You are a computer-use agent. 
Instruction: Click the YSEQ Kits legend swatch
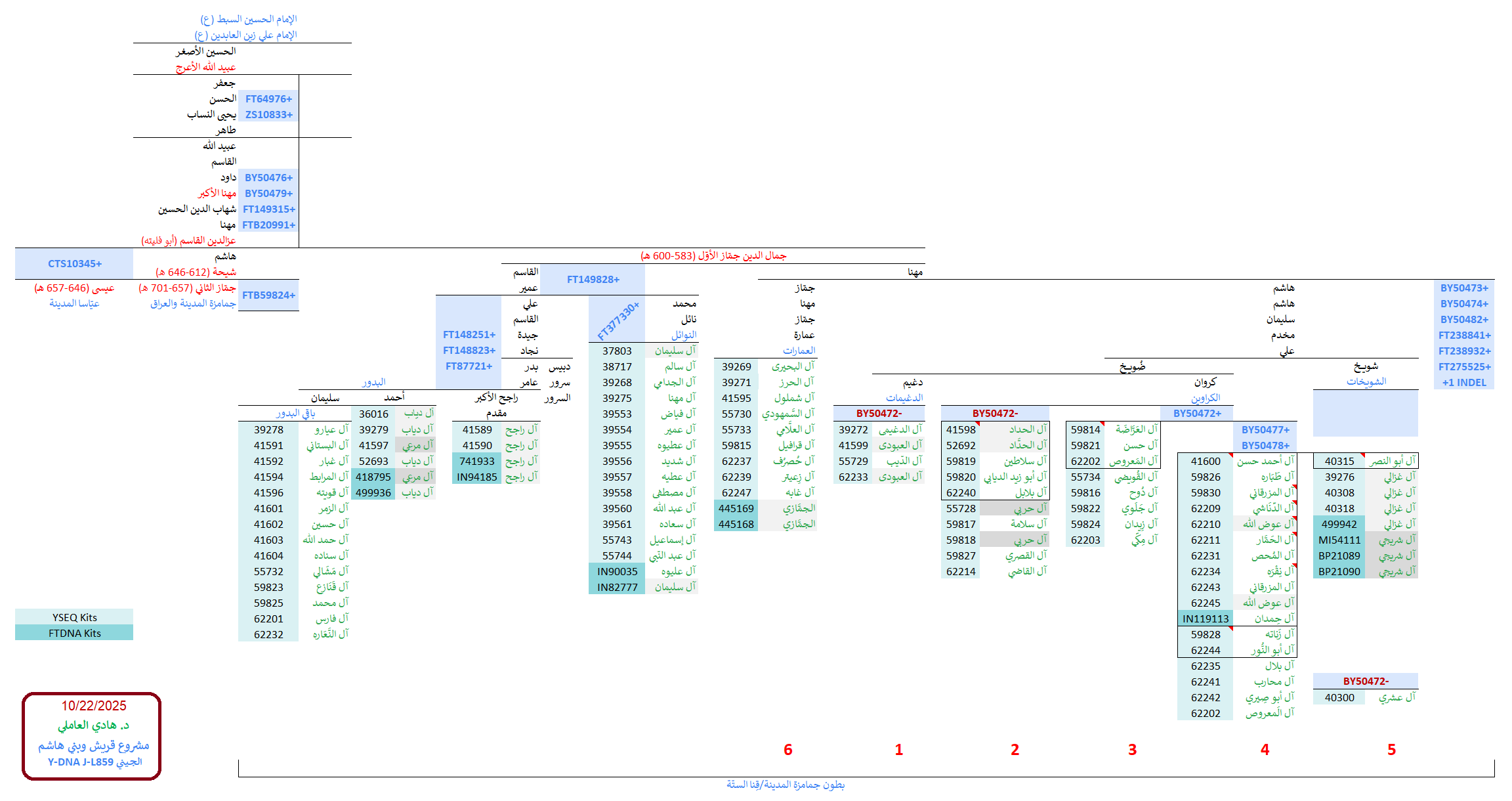click(74, 617)
